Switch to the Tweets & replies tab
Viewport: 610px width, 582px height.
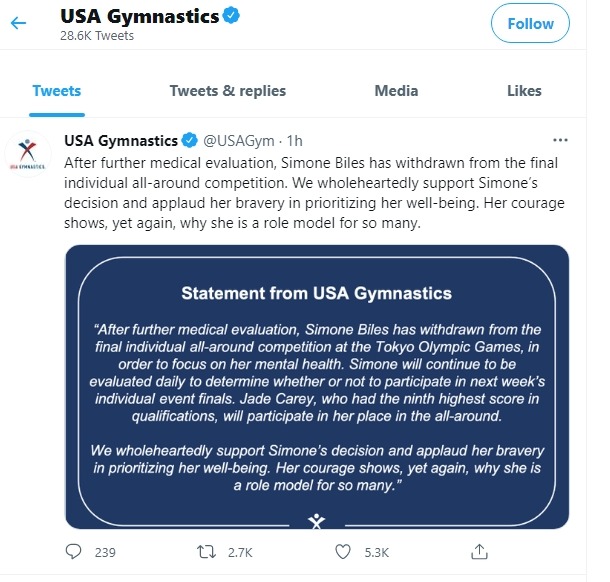(228, 91)
